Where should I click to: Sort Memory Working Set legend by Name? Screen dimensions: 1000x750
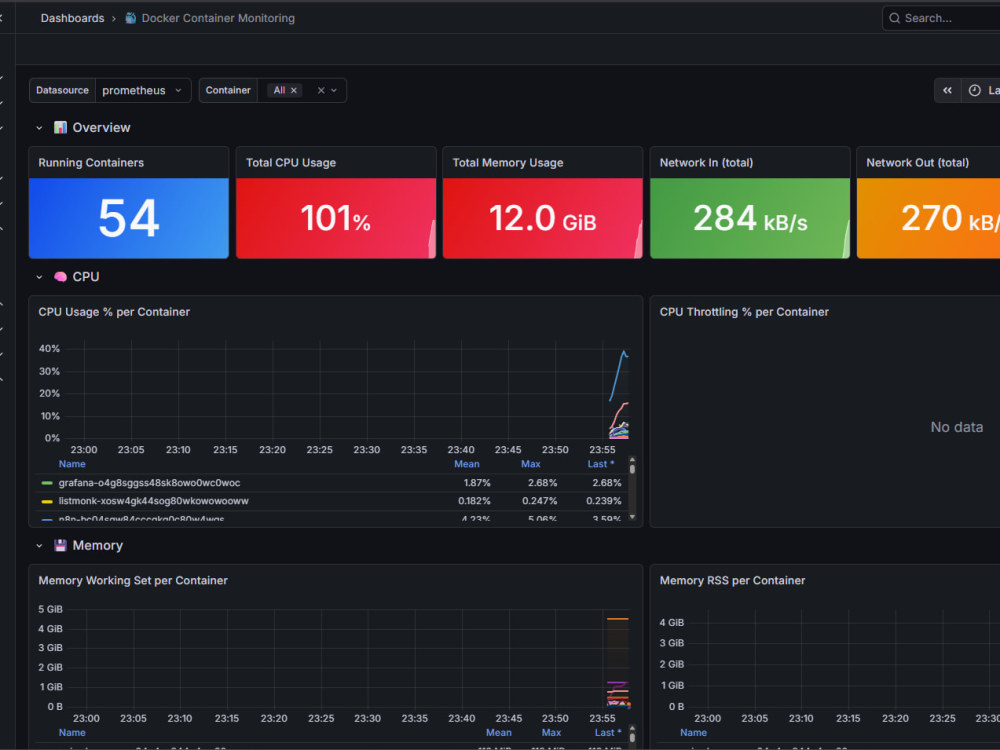pos(72,733)
